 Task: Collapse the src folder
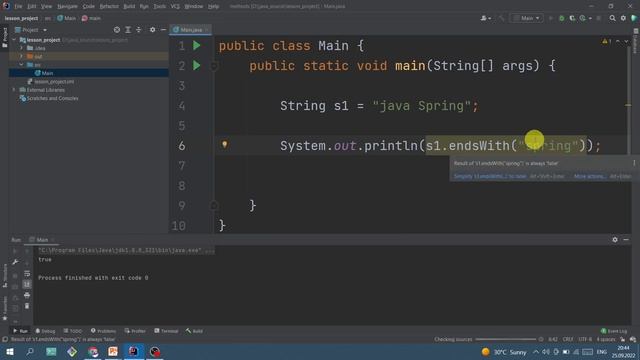point(22,65)
